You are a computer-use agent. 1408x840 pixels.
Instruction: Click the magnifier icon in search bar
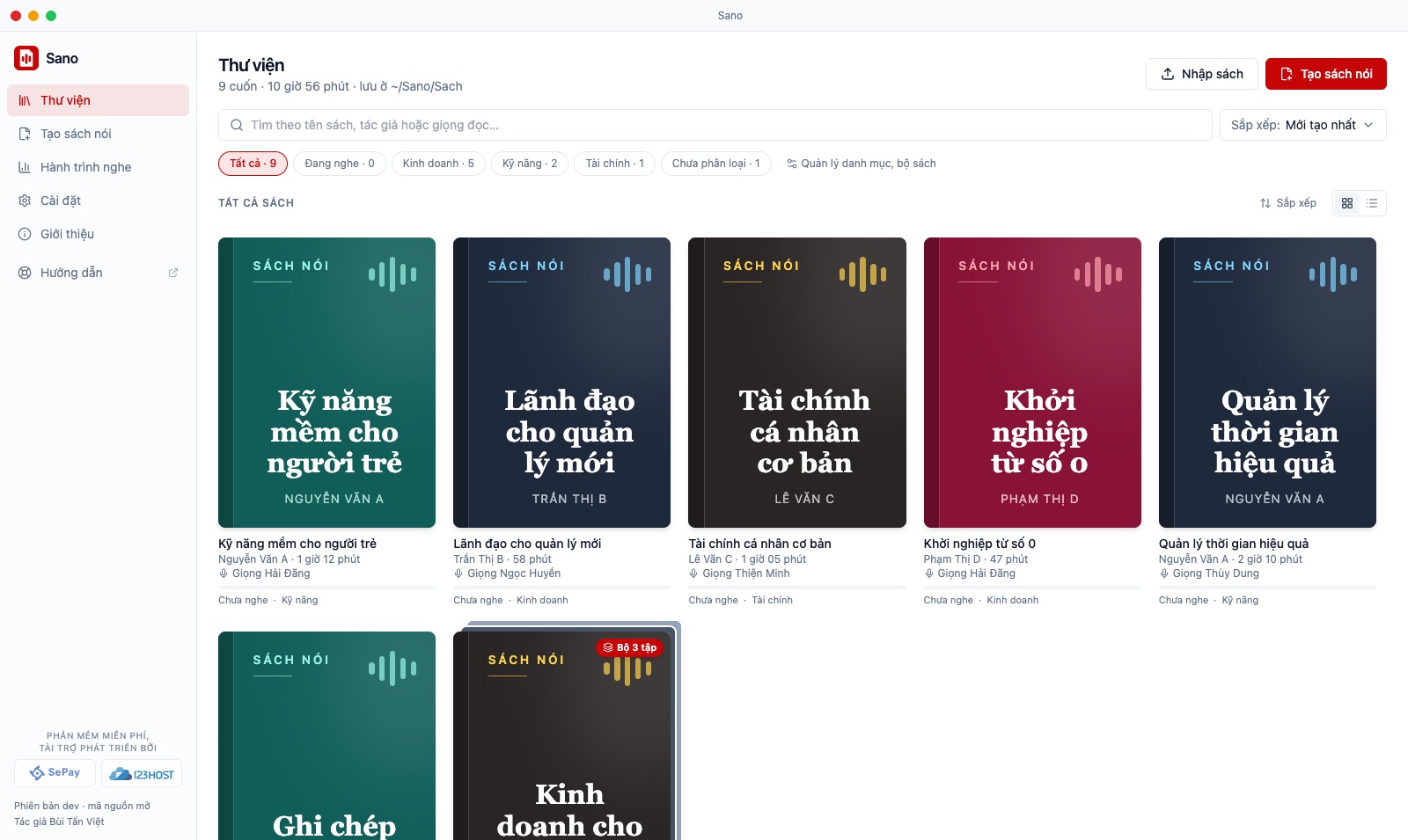(237, 125)
